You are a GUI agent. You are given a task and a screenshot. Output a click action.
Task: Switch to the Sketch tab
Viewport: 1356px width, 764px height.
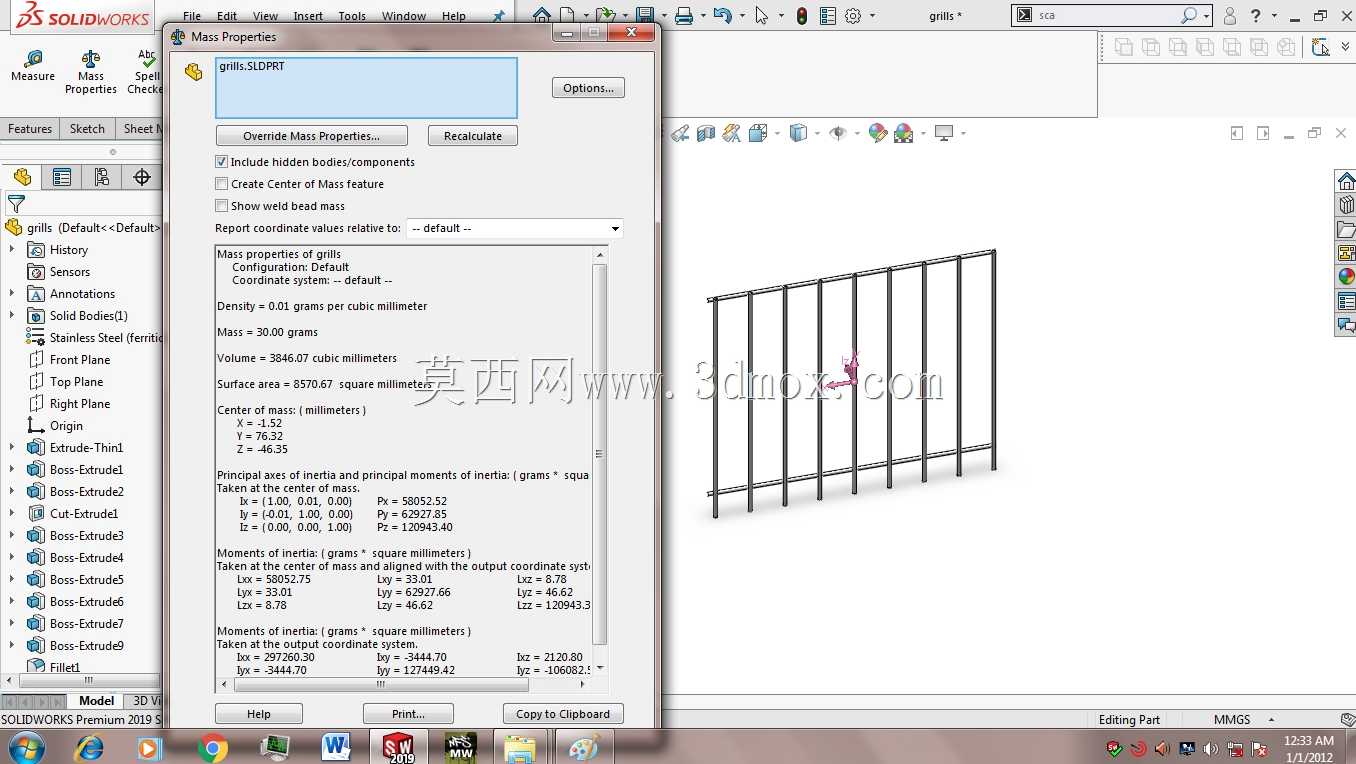pos(87,129)
